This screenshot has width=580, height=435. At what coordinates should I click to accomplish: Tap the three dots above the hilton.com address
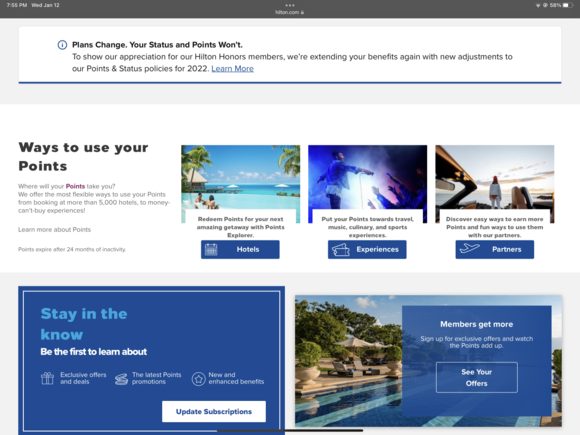(x=290, y=5)
